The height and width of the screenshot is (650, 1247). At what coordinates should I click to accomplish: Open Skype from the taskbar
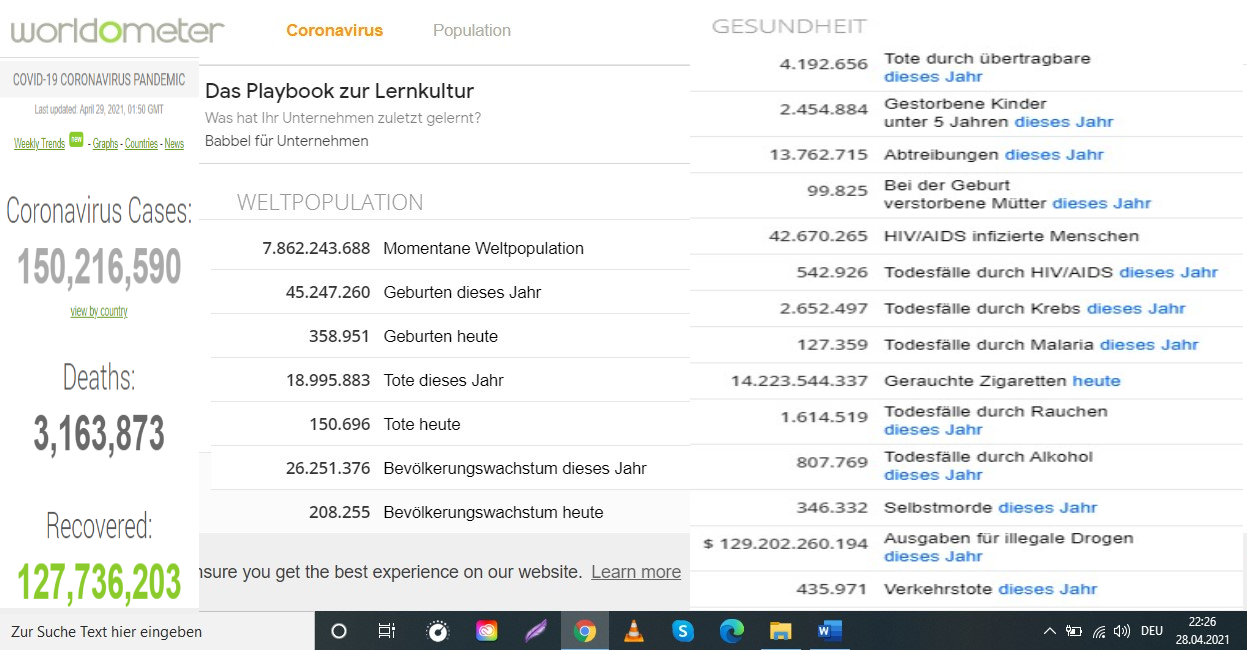[x=683, y=631]
